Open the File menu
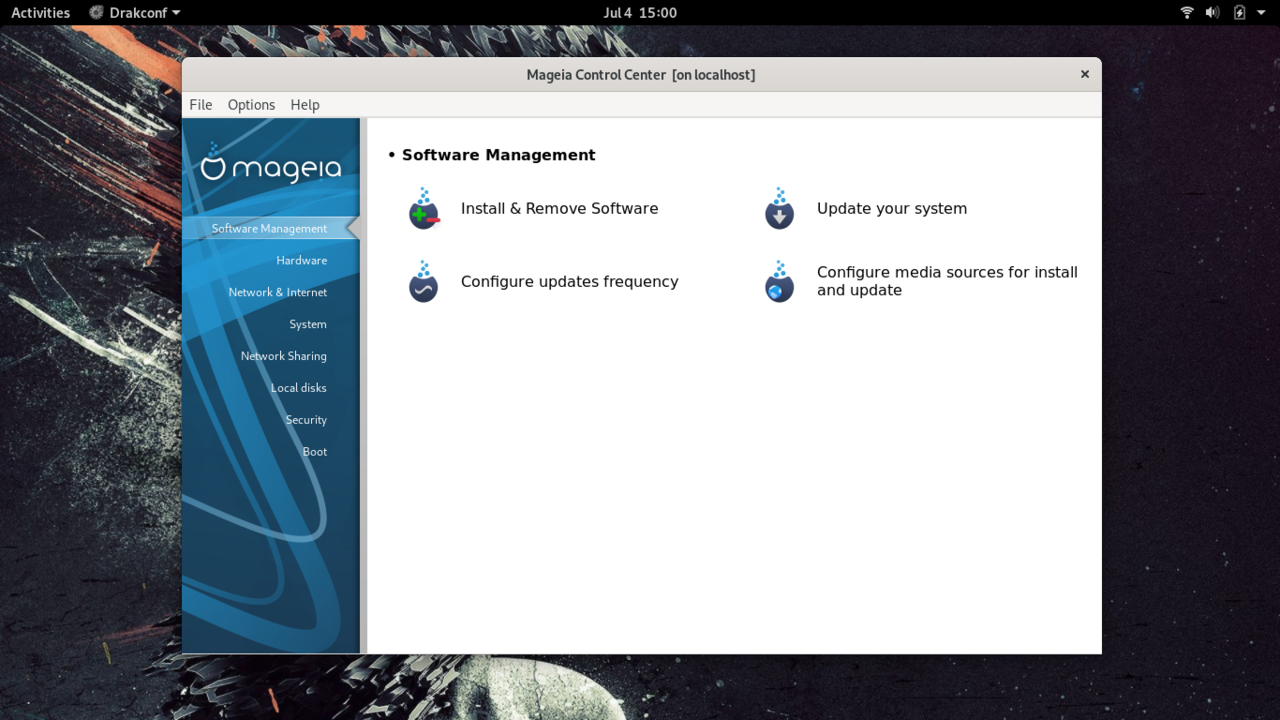Image resolution: width=1280 pixels, height=720 pixels. [x=201, y=105]
